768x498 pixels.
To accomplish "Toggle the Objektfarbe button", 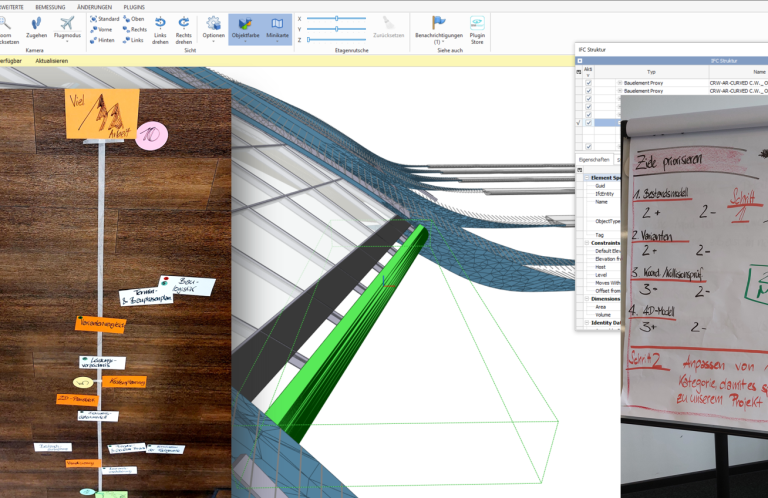I will 245,29.
